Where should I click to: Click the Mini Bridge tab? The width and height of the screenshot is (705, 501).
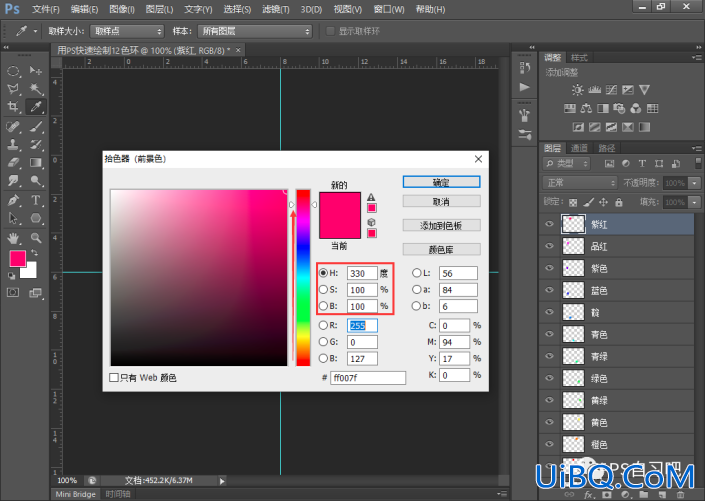[x=76, y=494]
